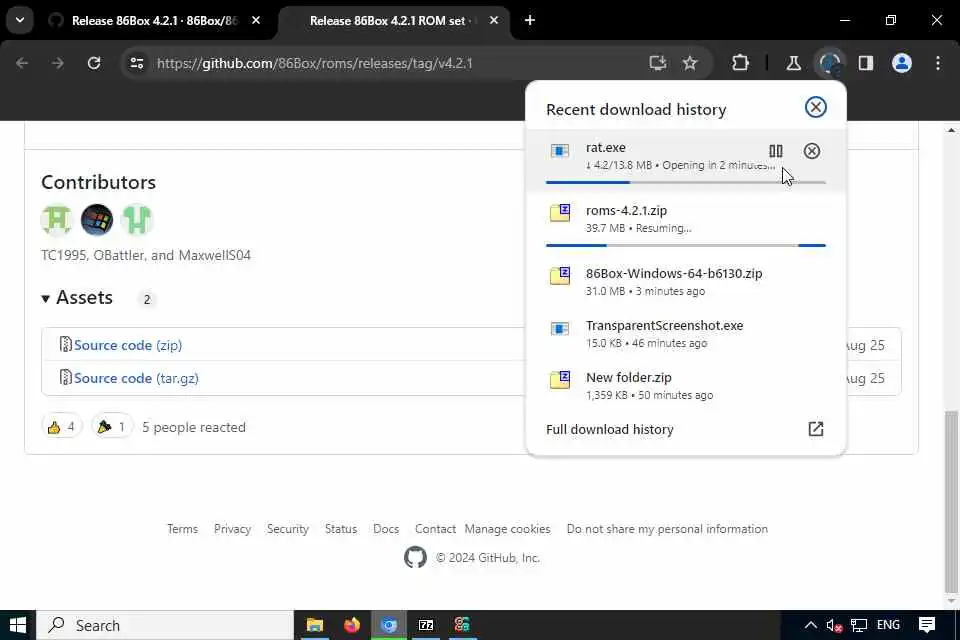Open Security footer link
This screenshot has width=960, height=640.
[x=288, y=529]
